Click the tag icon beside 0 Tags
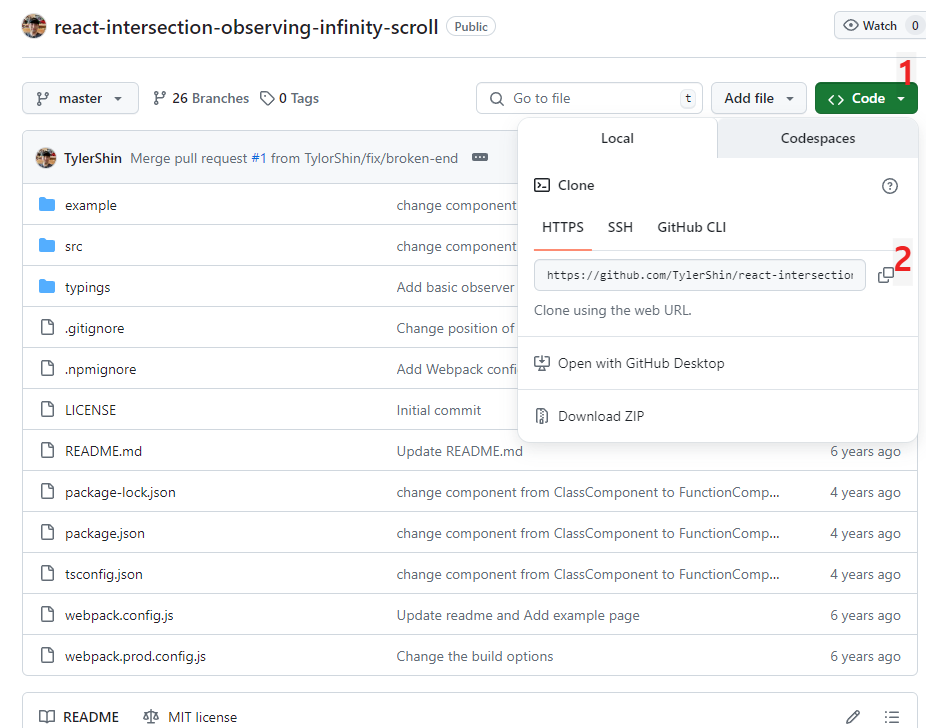This screenshot has width=926, height=728. 268,98
